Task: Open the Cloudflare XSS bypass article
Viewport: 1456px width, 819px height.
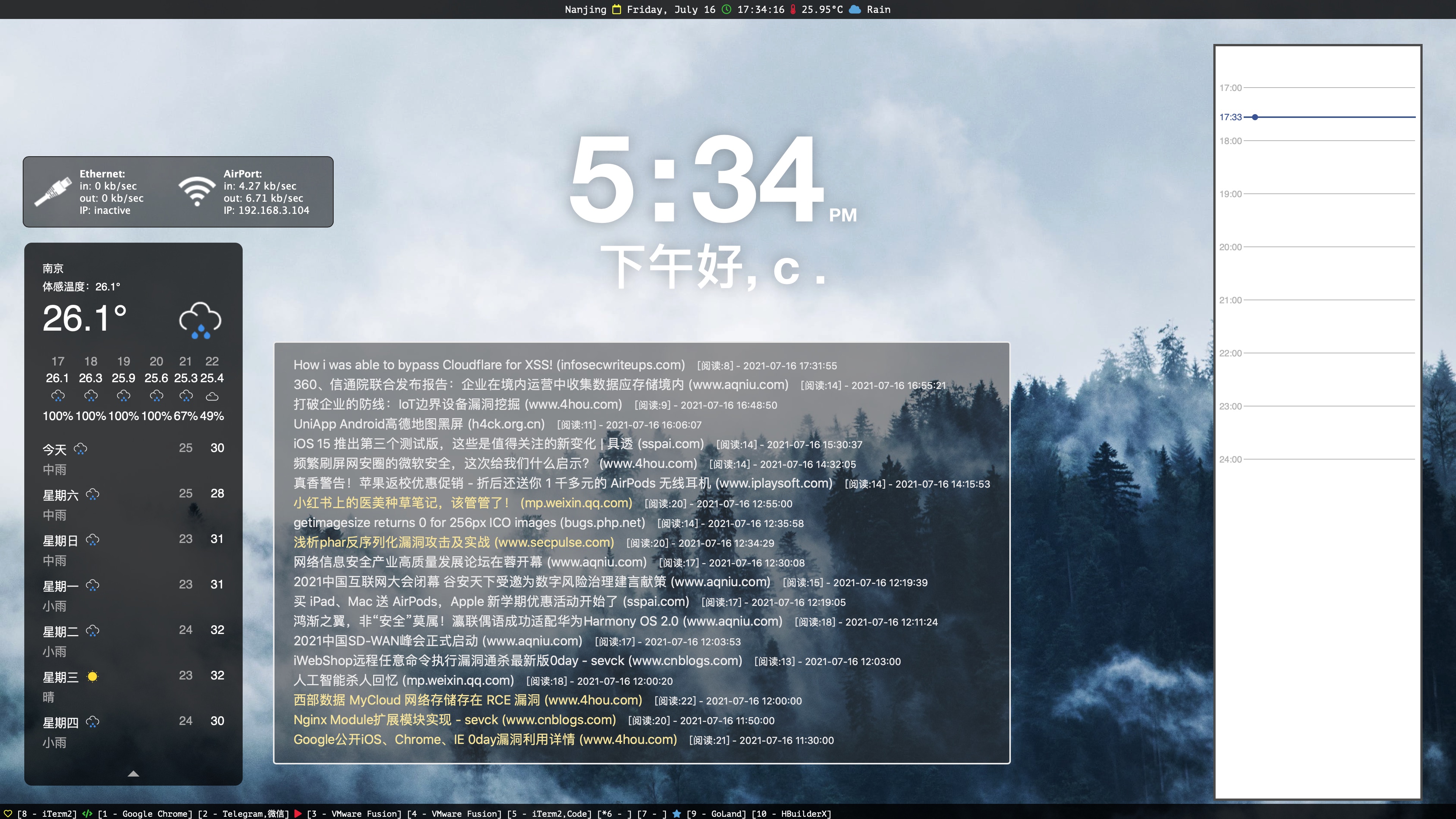Action: click(x=488, y=365)
